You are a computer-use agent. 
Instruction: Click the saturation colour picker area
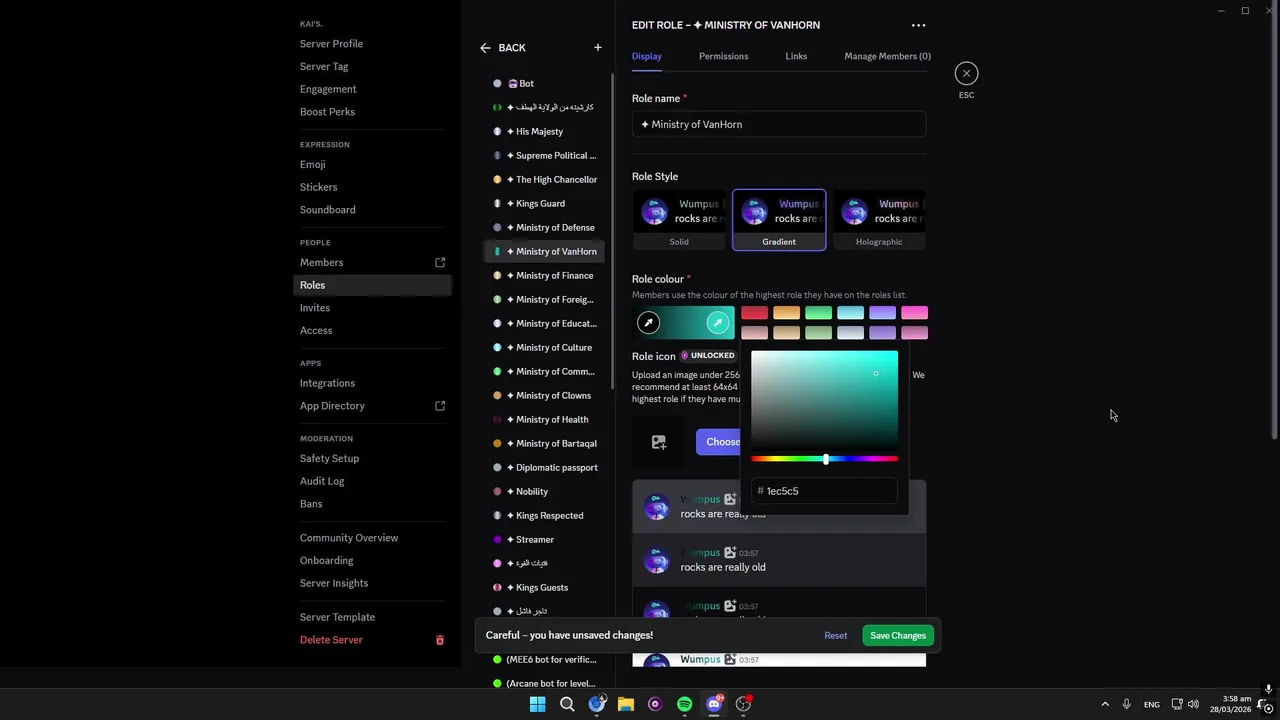point(825,398)
